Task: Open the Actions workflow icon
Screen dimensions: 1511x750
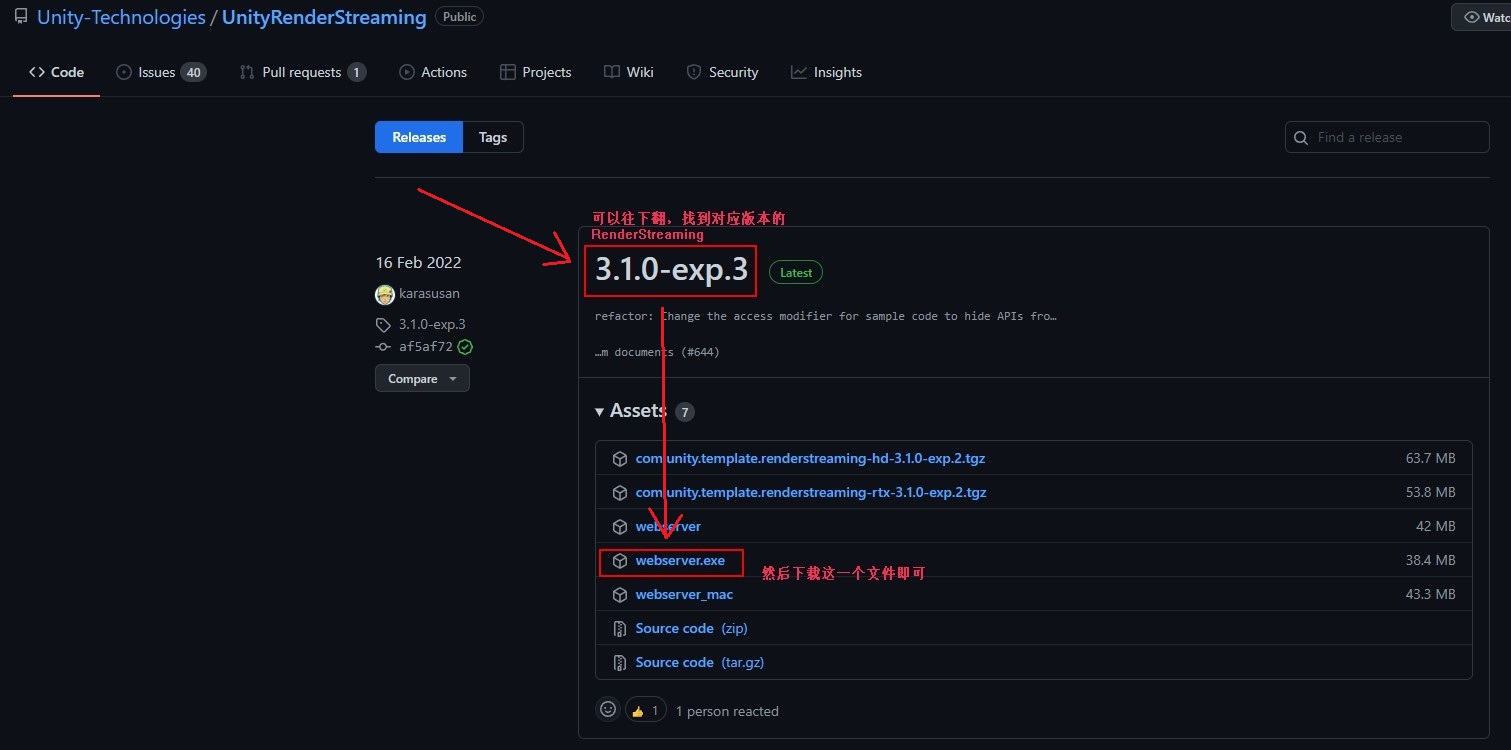Action: click(406, 71)
